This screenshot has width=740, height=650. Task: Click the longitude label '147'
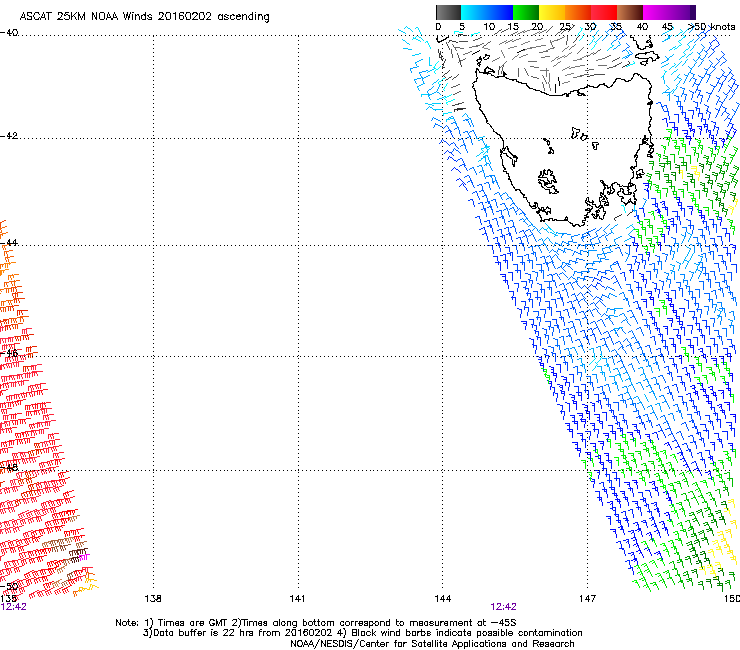click(x=587, y=599)
